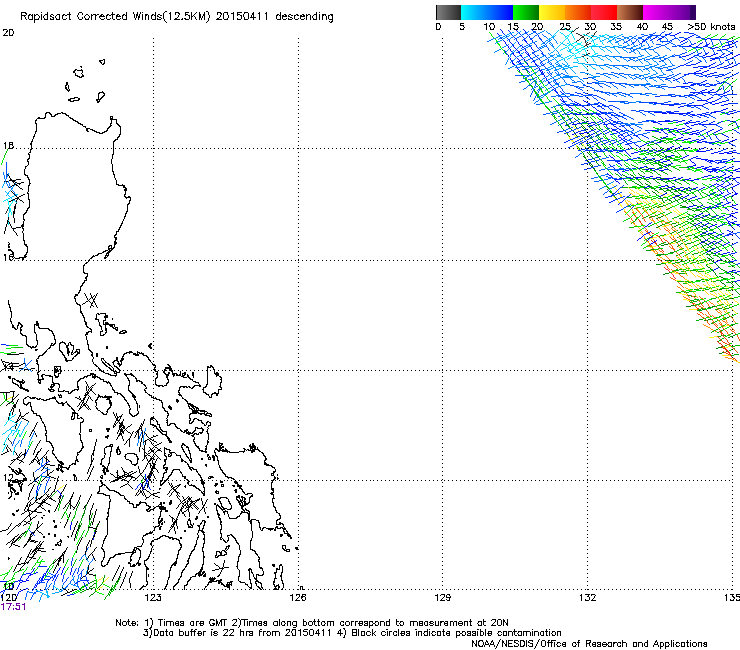Click the '18' latitude axis label
This screenshot has height=650, width=740.
click(8, 146)
